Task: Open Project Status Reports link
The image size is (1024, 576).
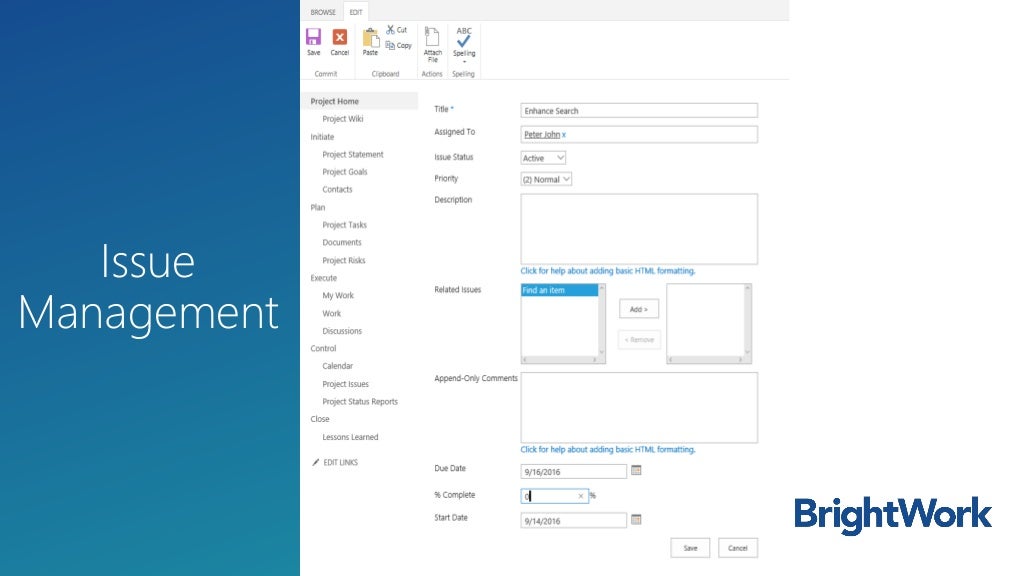Action: point(360,402)
